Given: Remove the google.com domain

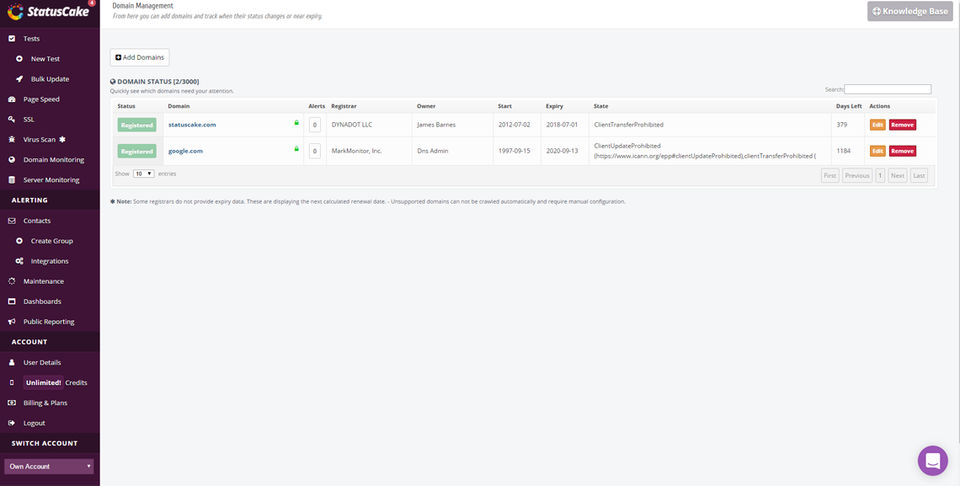Looking at the screenshot, I should 902,151.
